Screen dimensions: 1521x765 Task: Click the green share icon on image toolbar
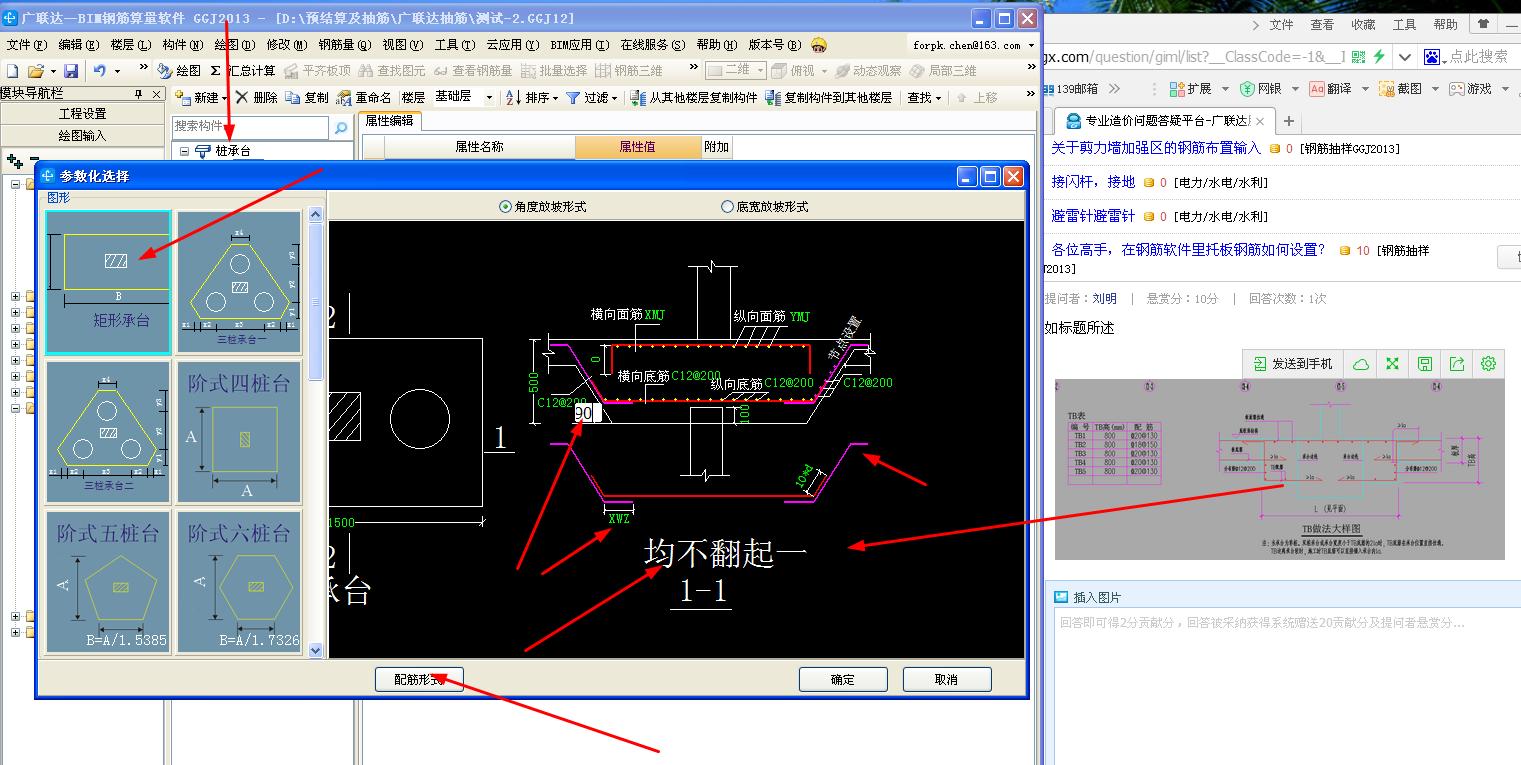[x=1457, y=364]
